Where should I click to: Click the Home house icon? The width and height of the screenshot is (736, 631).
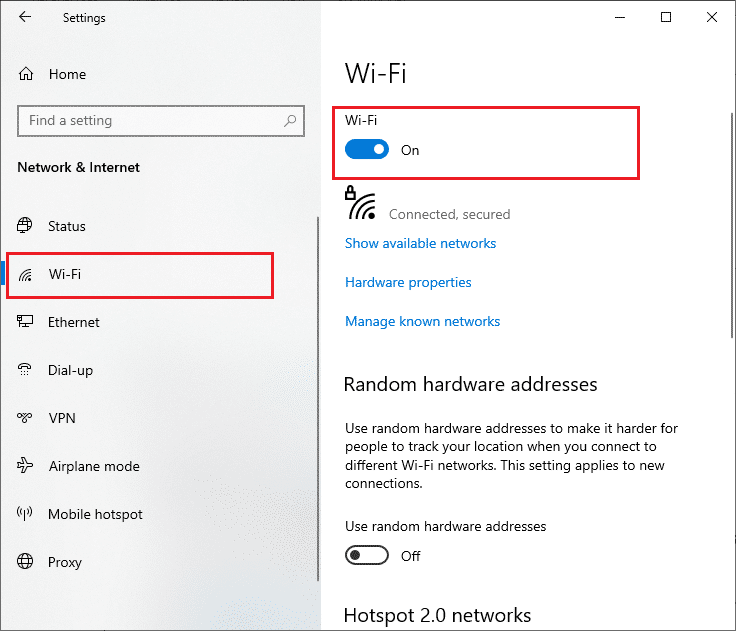[x=26, y=74]
